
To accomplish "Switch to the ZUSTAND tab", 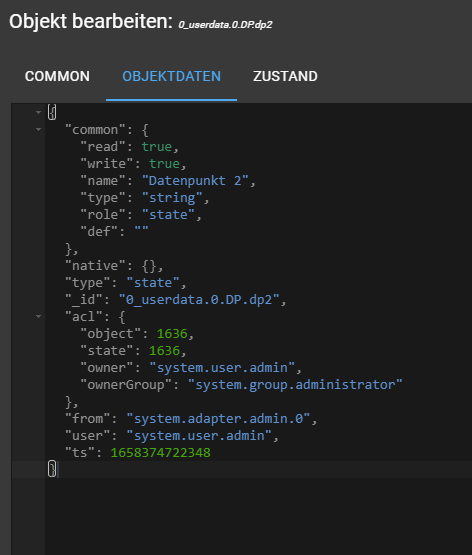I will pyautogui.click(x=285, y=76).
